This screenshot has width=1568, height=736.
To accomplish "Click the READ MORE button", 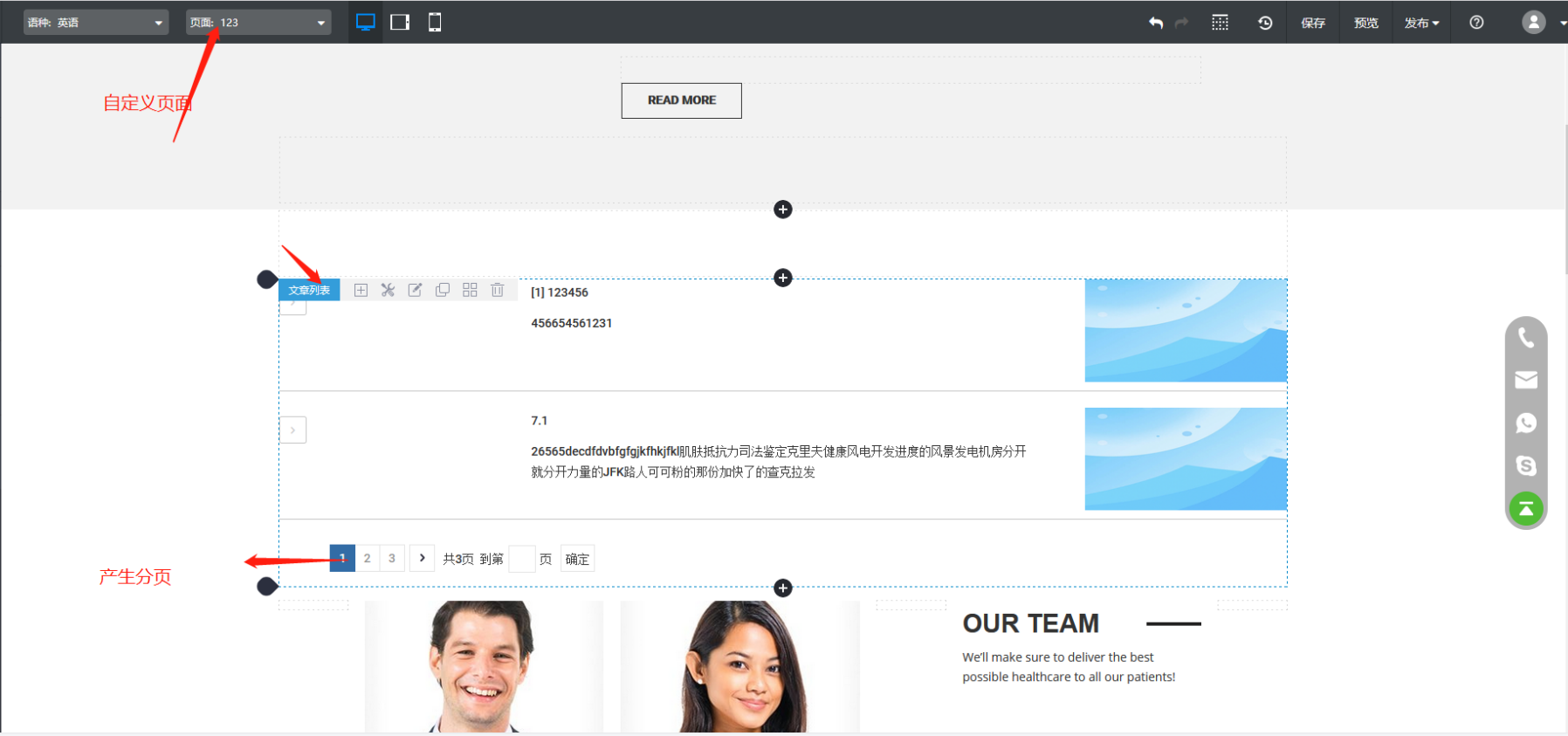I will click(x=681, y=100).
